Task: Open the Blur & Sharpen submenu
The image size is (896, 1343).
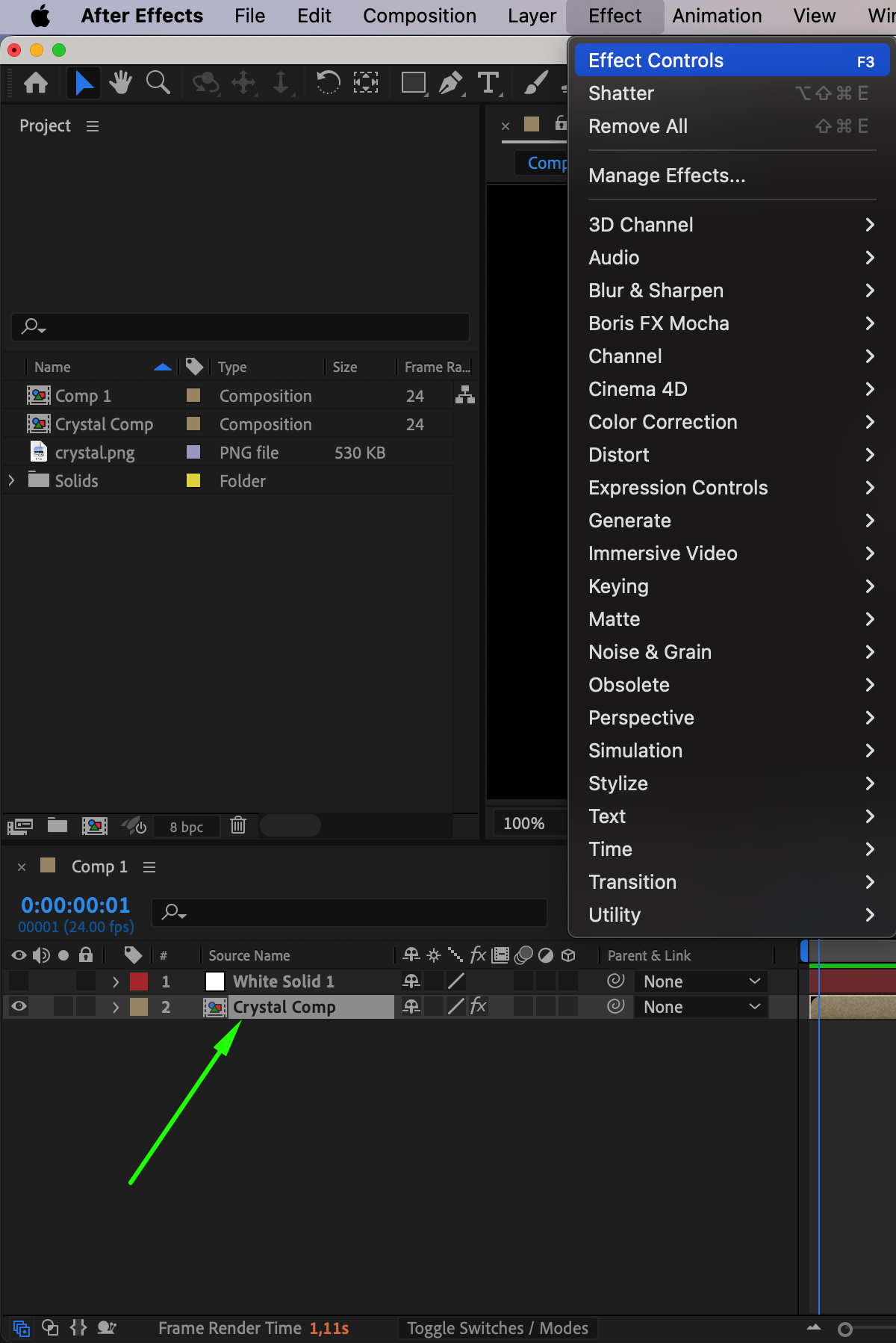Action: pyautogui.click(x=732, y=290)
